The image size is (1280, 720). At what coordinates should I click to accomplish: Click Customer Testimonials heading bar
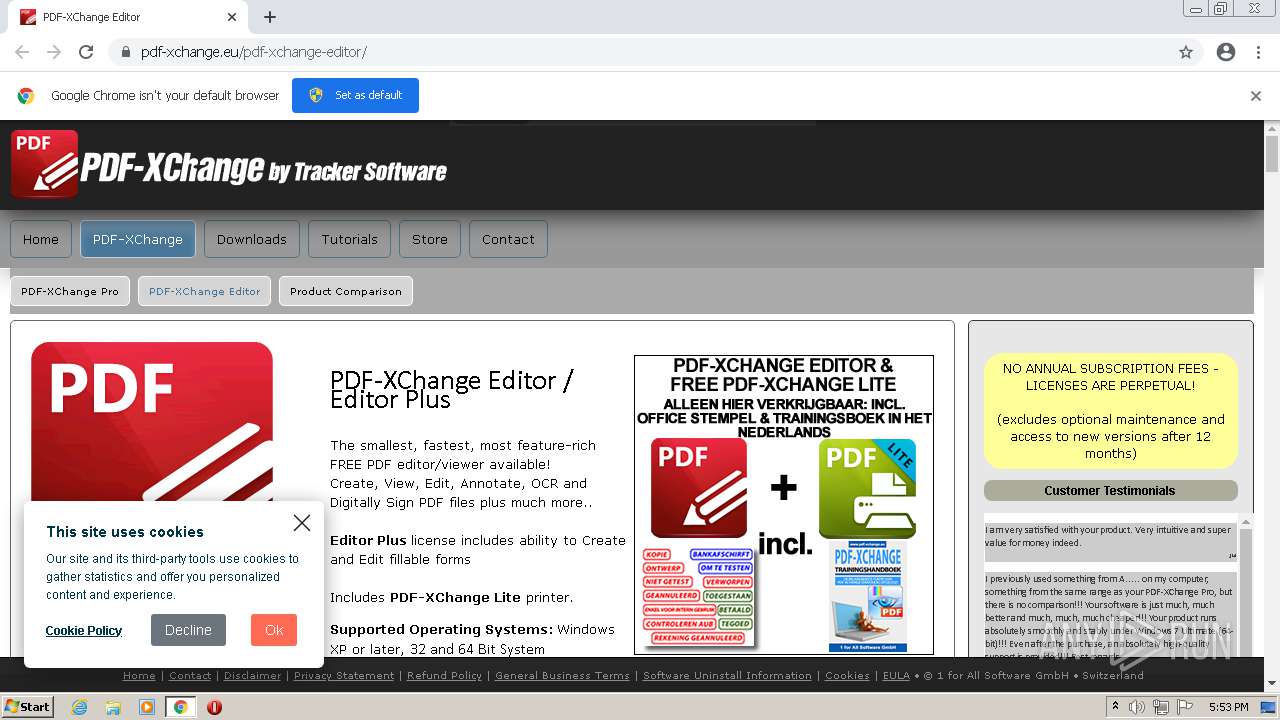click(x=1110, y=491)
